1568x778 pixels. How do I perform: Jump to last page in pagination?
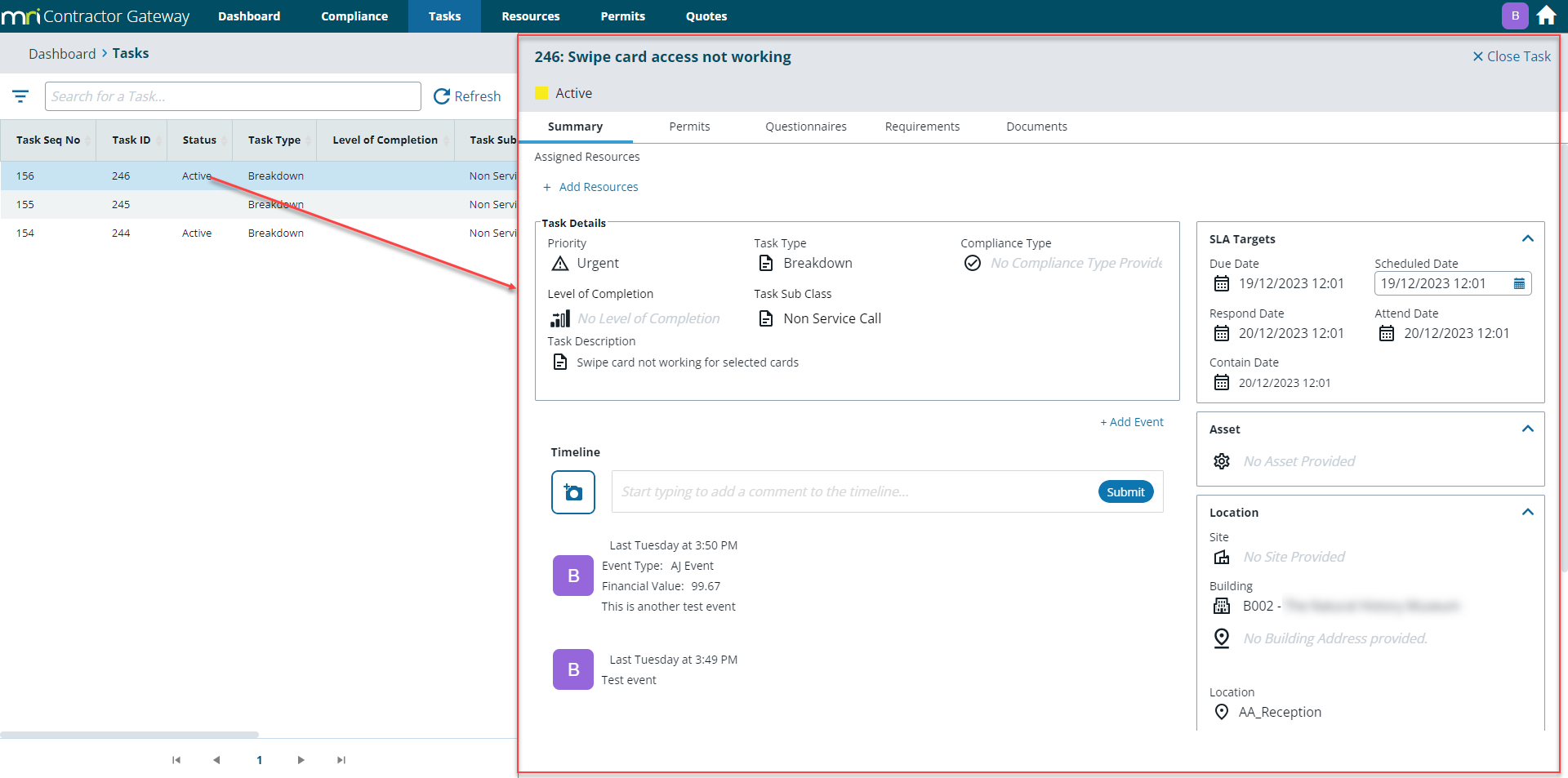[x=341, y=760]
